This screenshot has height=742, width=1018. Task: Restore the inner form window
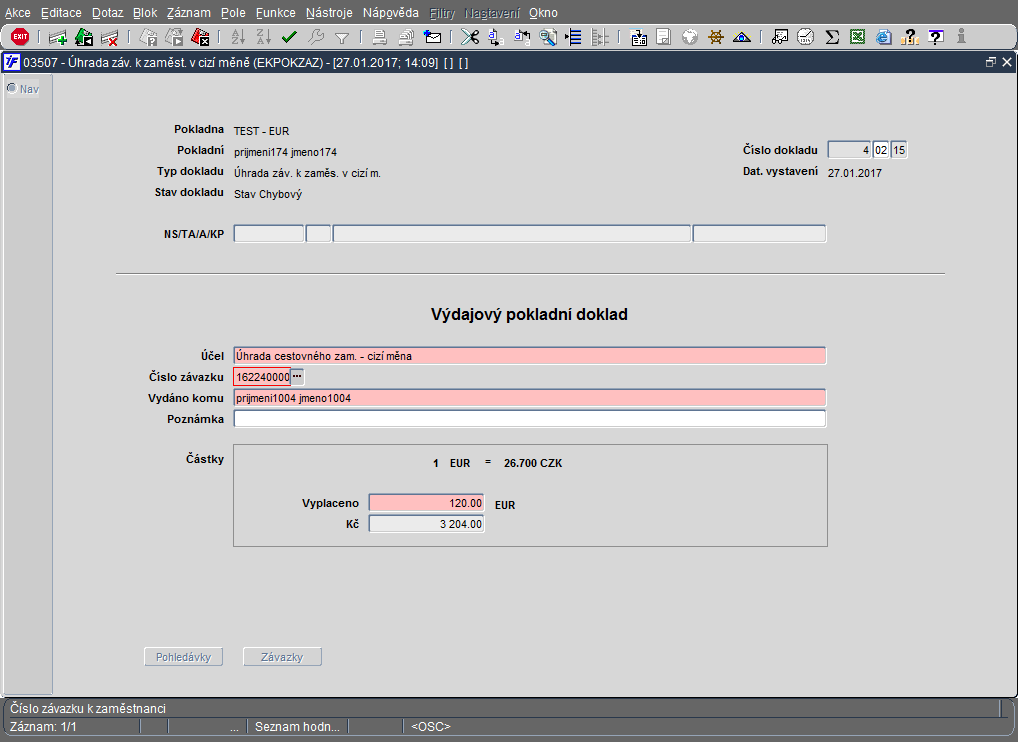990,62
